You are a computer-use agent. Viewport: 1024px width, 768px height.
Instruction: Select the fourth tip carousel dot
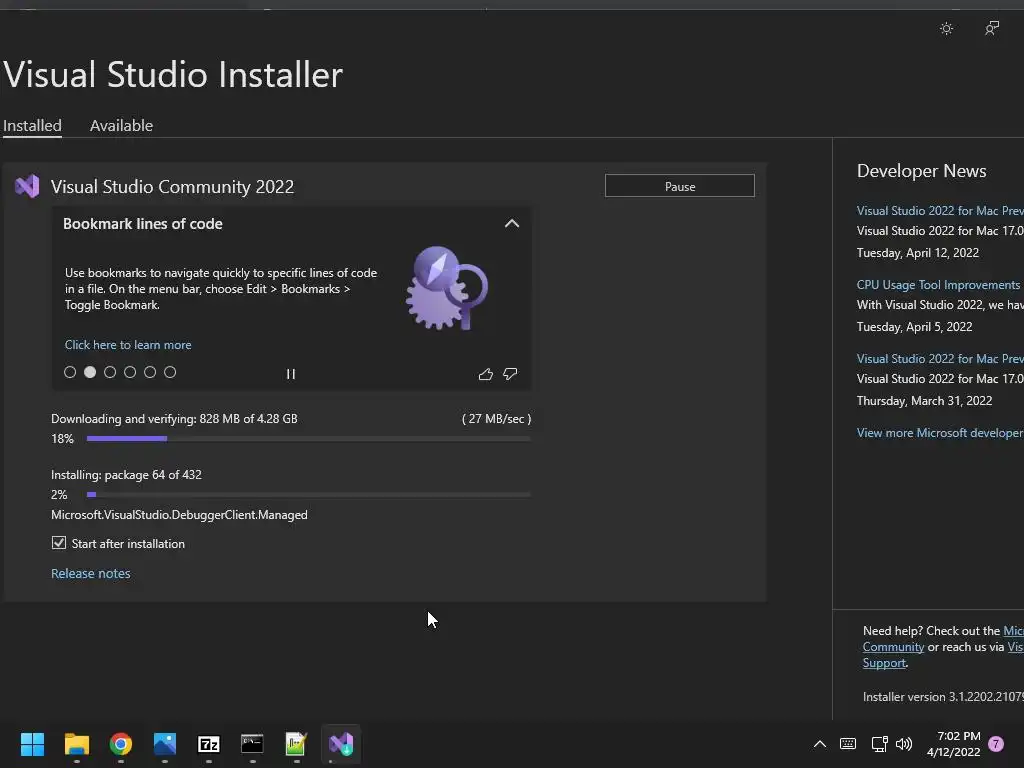130,372
